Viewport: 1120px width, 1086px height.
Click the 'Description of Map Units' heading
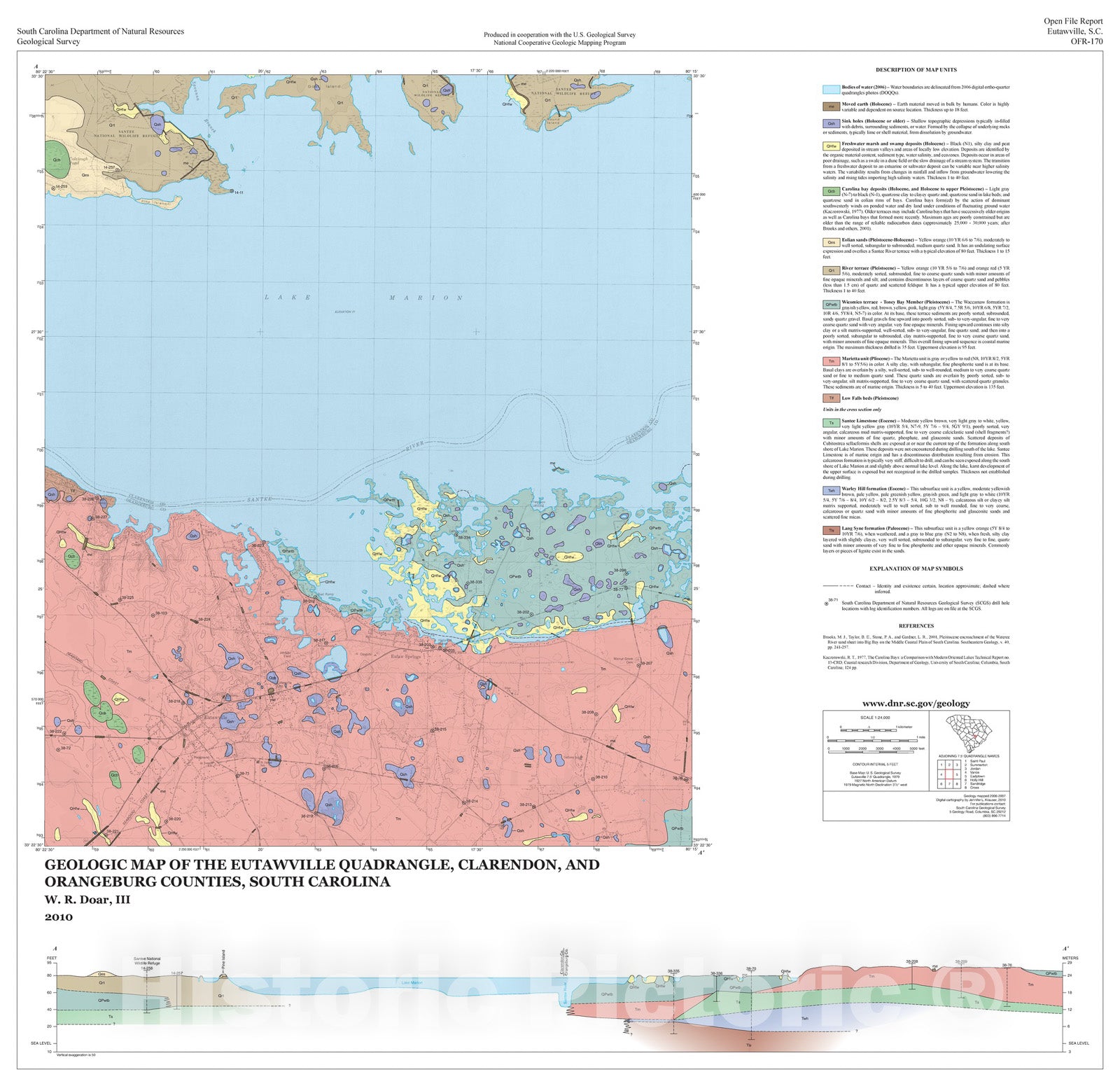916,70
